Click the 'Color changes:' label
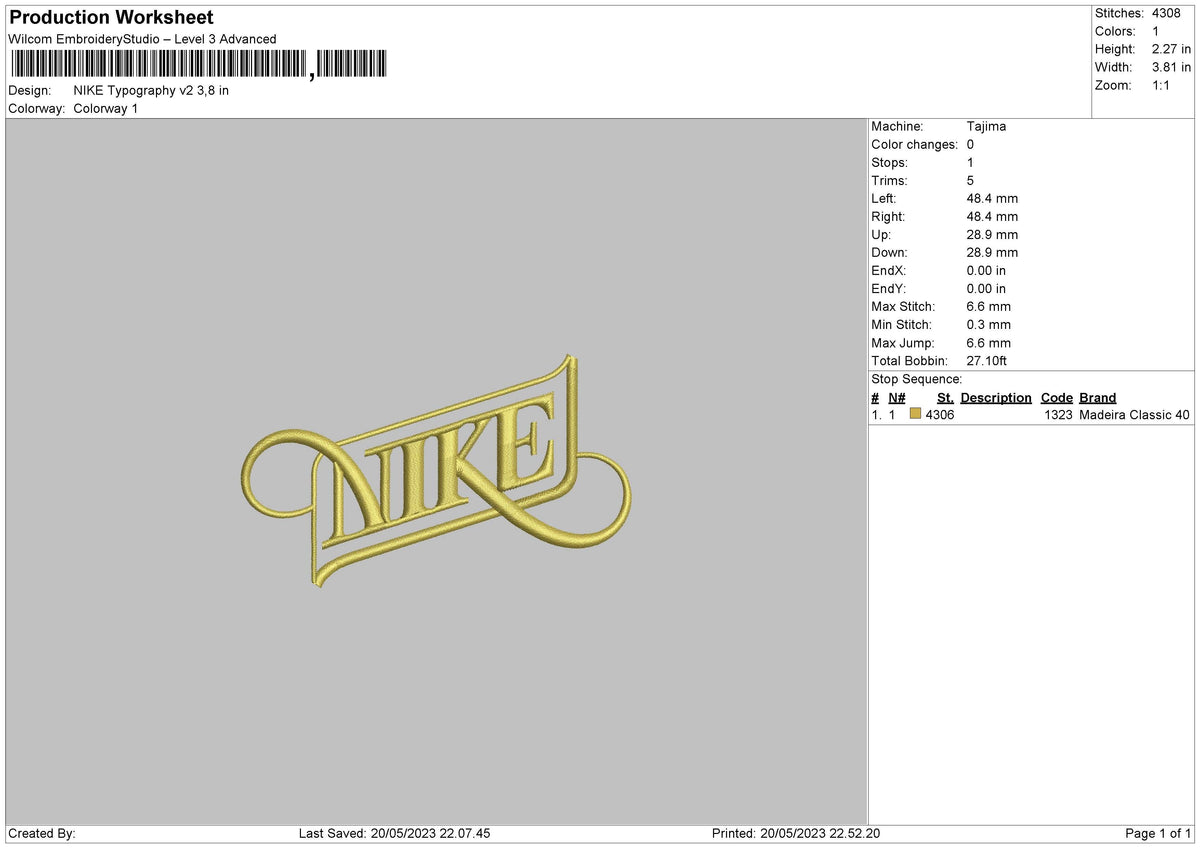 click(914, 144)
